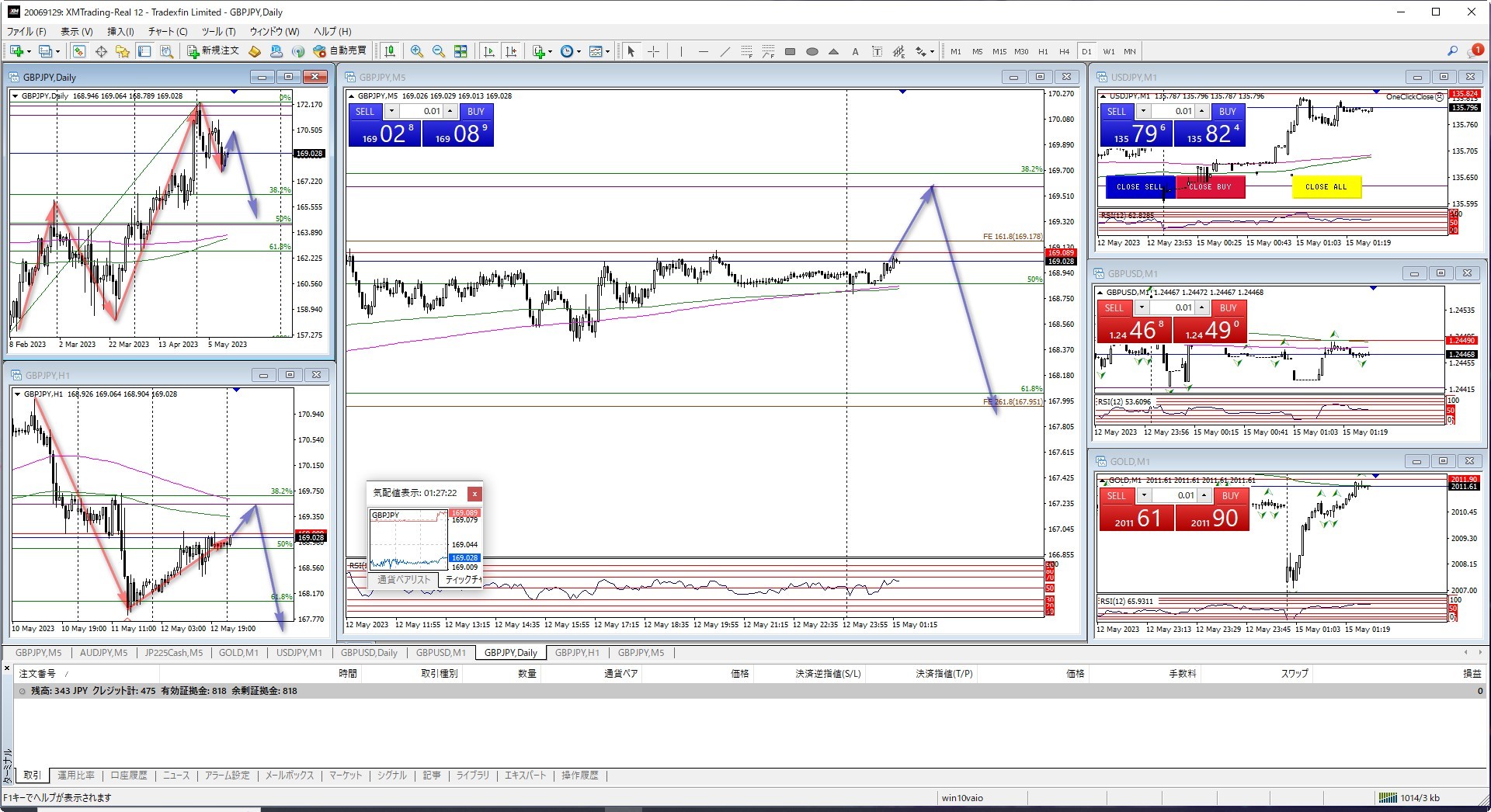Click the 新規注文 new order button

pos(214,51)
